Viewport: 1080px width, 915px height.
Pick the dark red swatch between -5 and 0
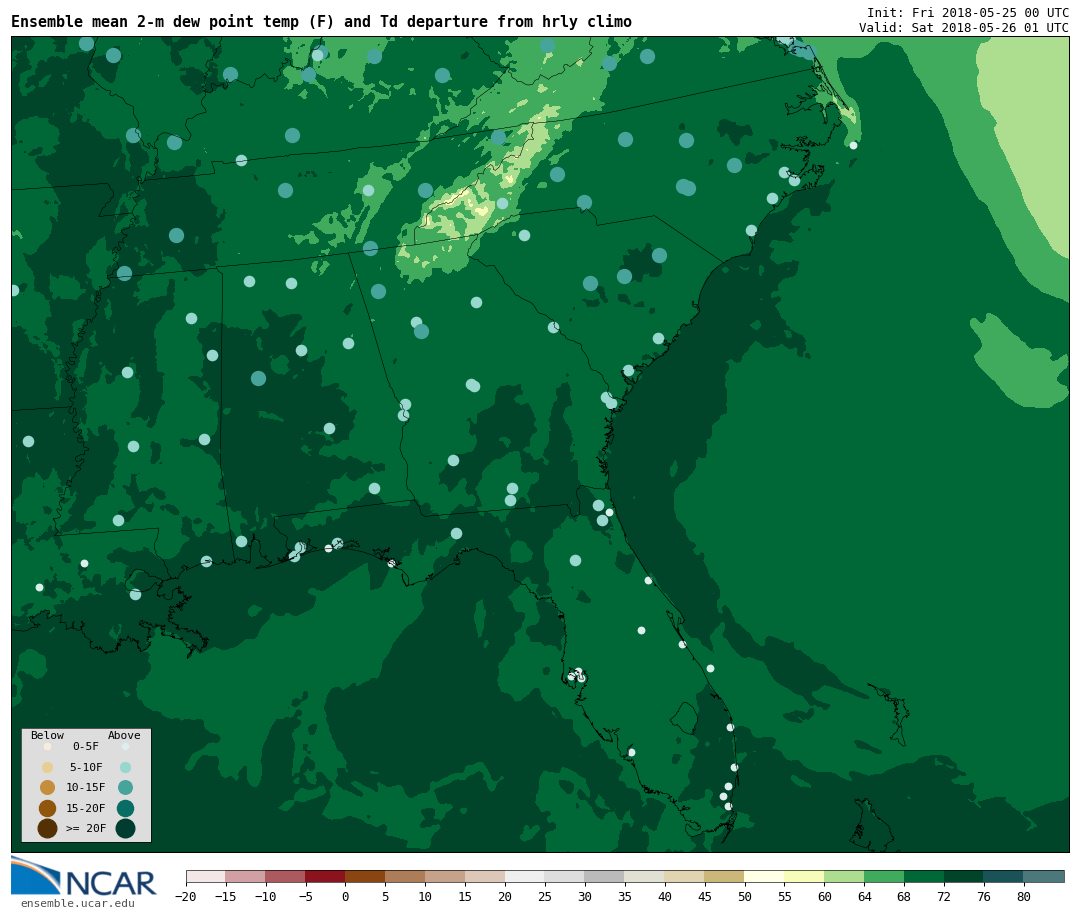[x=325, y=876]
